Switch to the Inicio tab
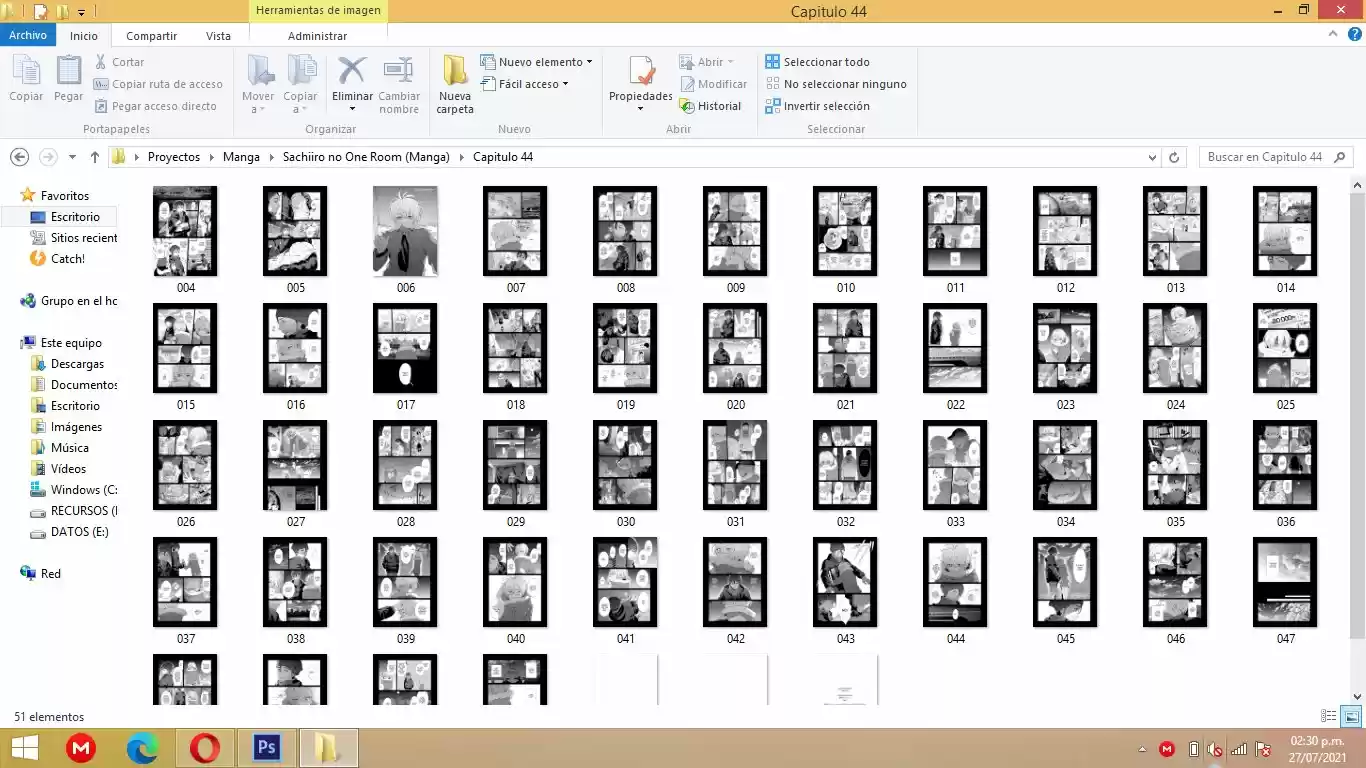Screen dimensions: 1366x768 84,36
